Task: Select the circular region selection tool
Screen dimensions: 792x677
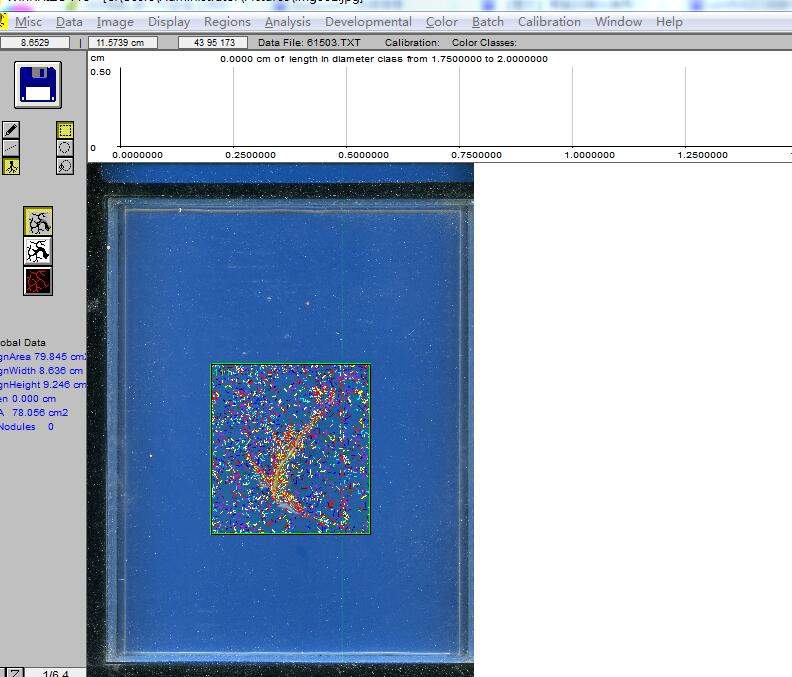Action: (x=65, y=148)
